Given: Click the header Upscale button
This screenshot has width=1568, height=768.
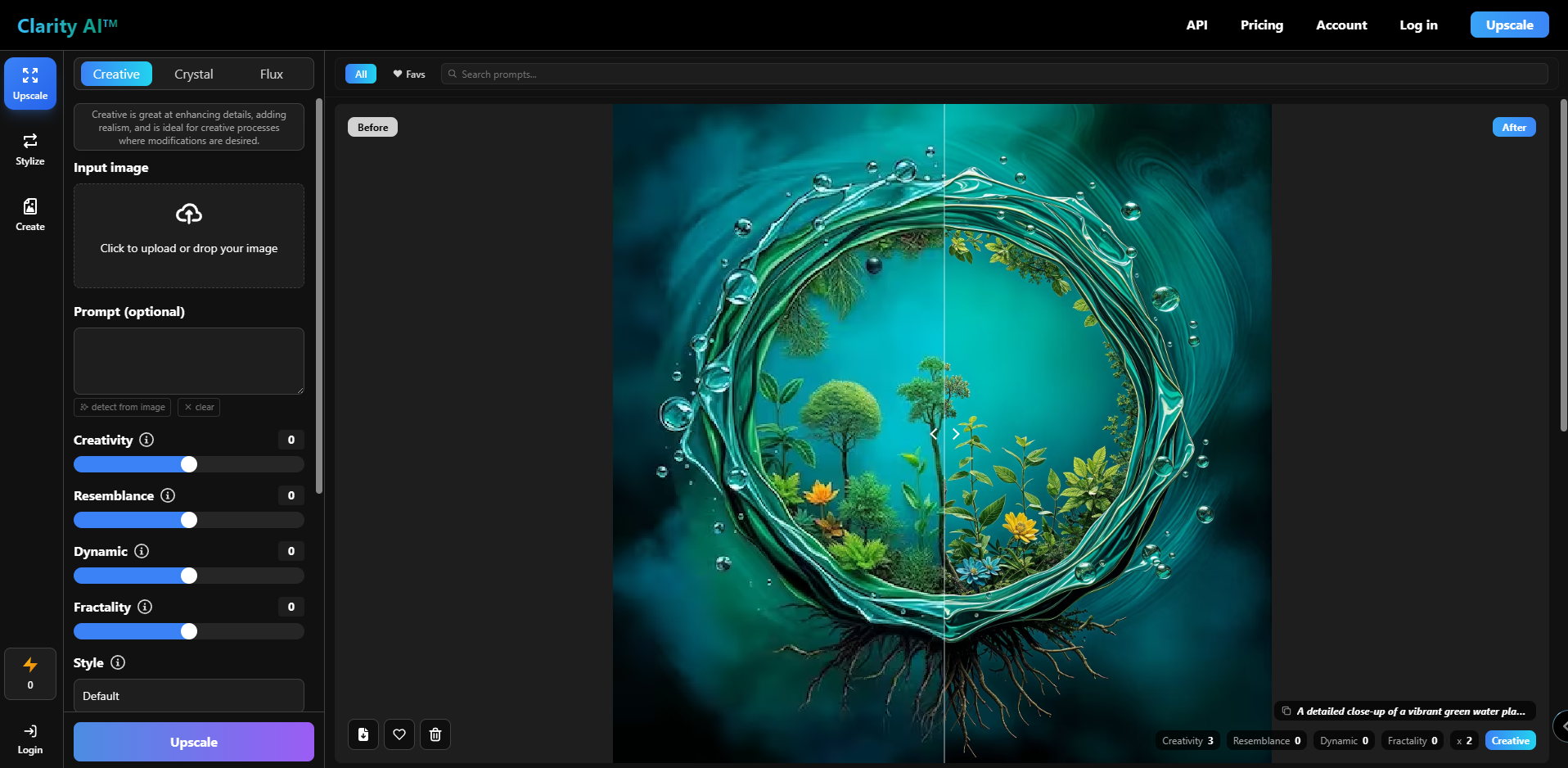Looking at the screenshot, I should [x=1509, y=25].
